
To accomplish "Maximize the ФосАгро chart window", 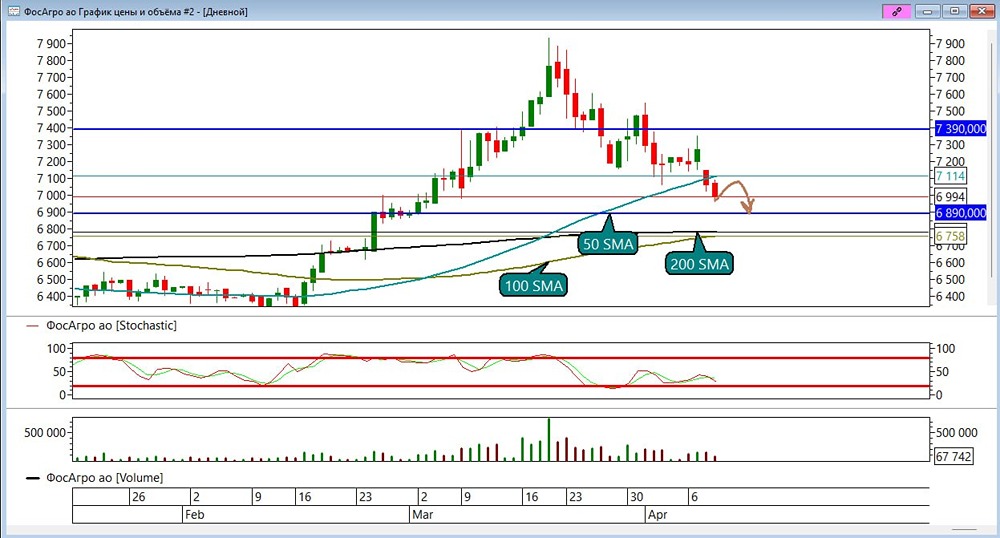I will tap(955, 11).
